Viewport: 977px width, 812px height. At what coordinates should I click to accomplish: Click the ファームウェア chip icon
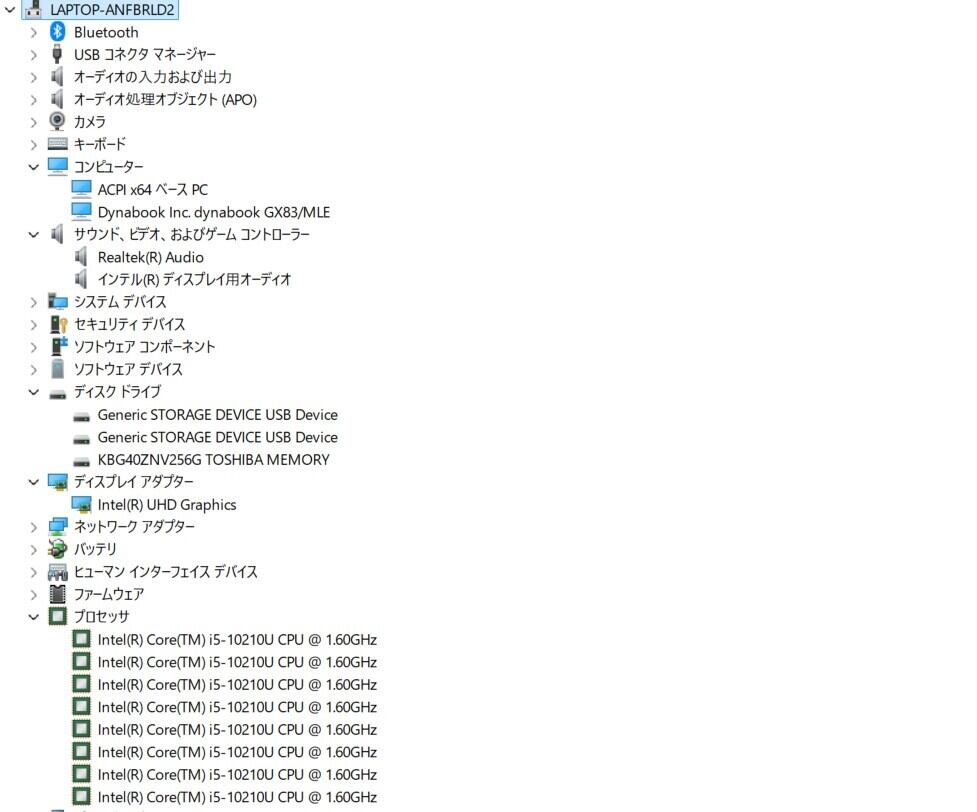[x=57, y=594]
